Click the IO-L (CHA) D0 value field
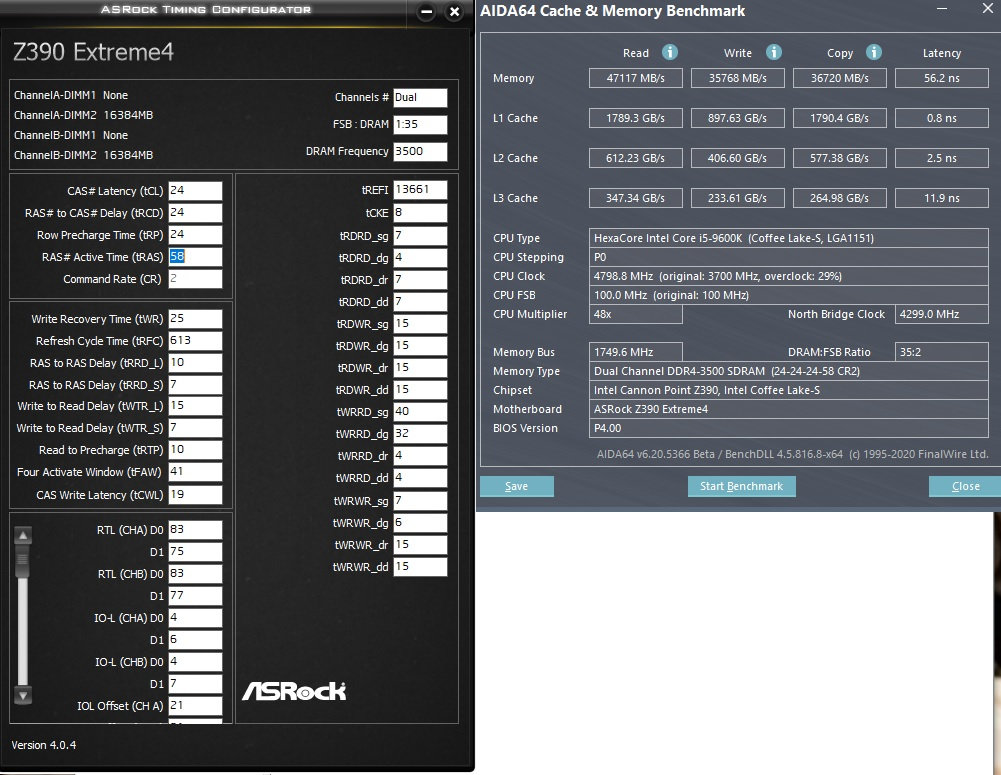 pyautogui.click(x=195, y=618)
